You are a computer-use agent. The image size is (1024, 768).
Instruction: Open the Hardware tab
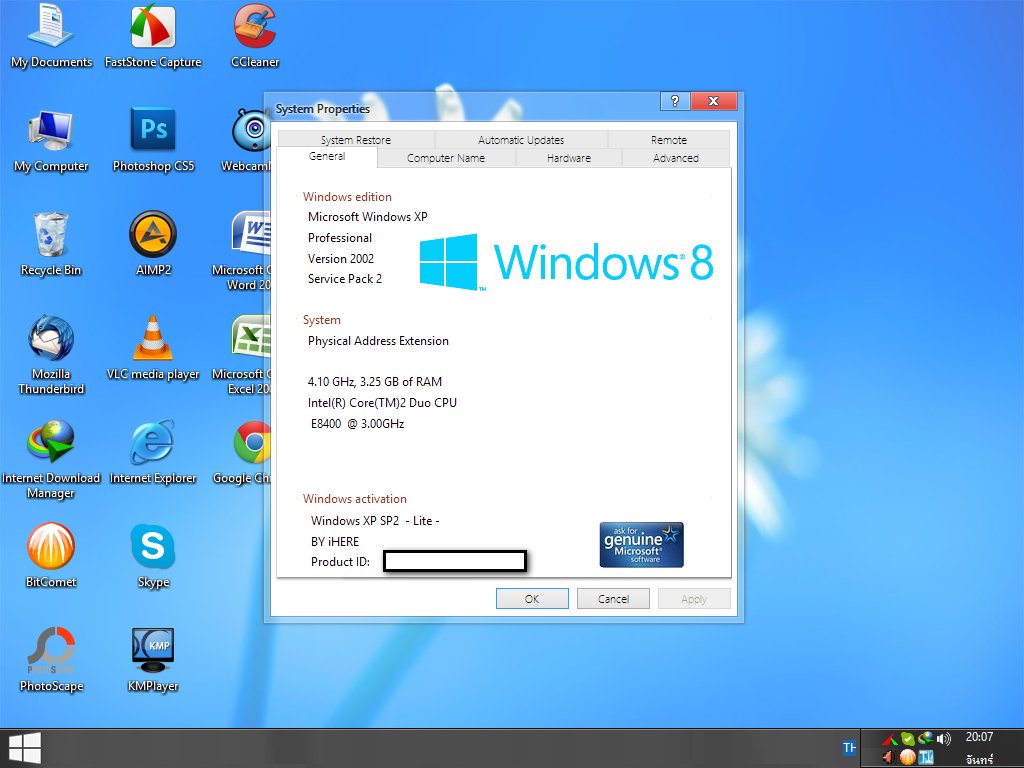pyautogui.click(x=568, y=158)
